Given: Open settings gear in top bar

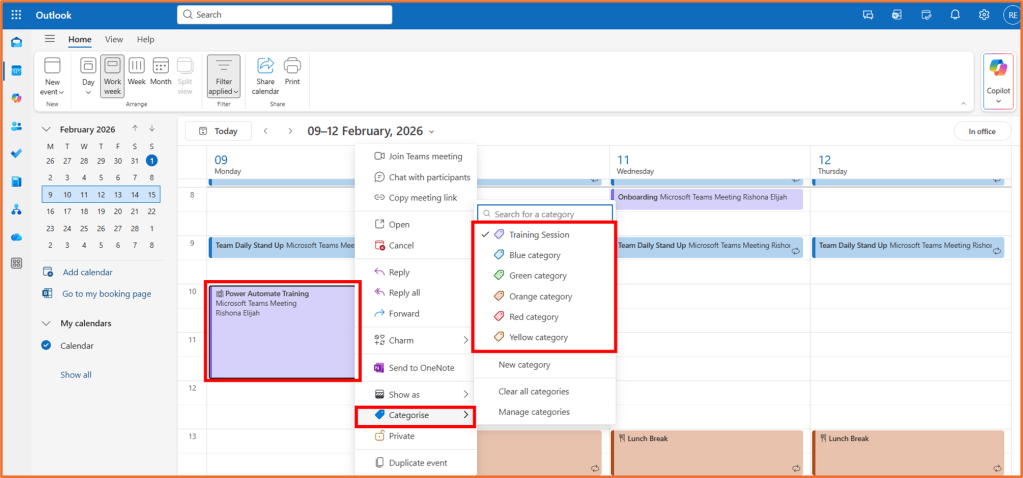Looking at the screenshot, I should 984,15.
